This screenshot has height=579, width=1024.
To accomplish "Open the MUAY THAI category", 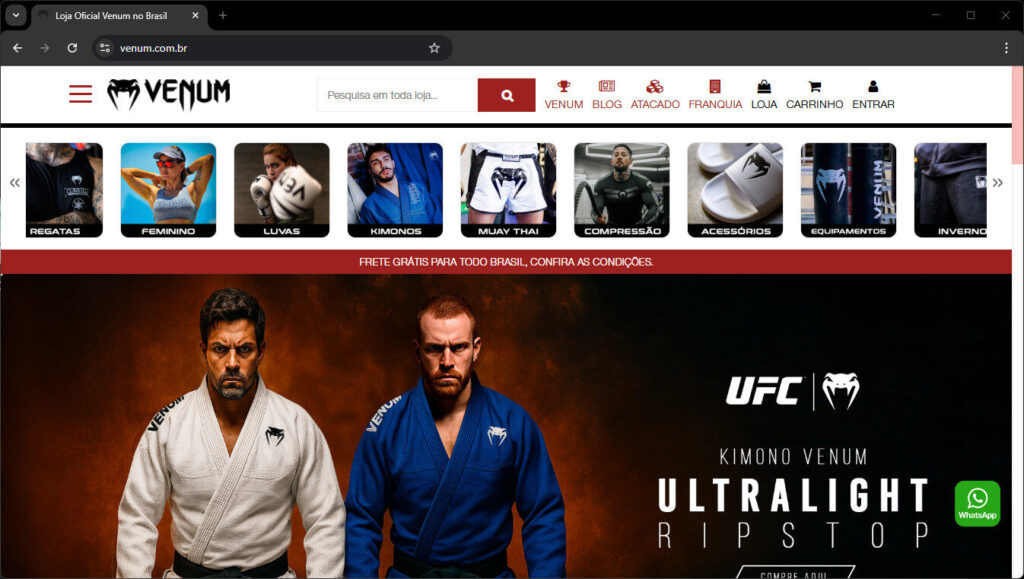I will tap(508, 190).
